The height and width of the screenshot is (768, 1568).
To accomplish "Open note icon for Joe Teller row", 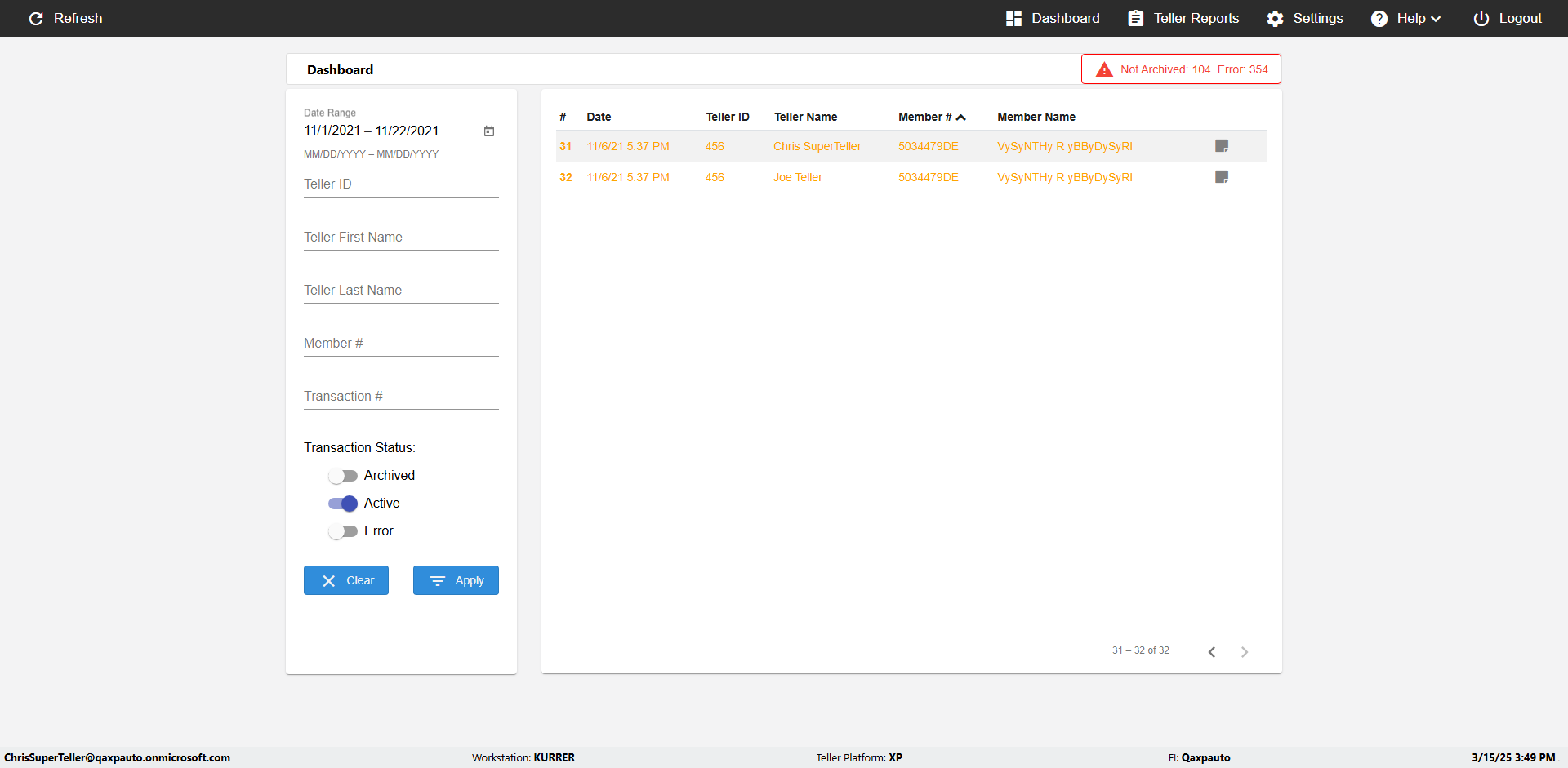I will click(1222, 177).
